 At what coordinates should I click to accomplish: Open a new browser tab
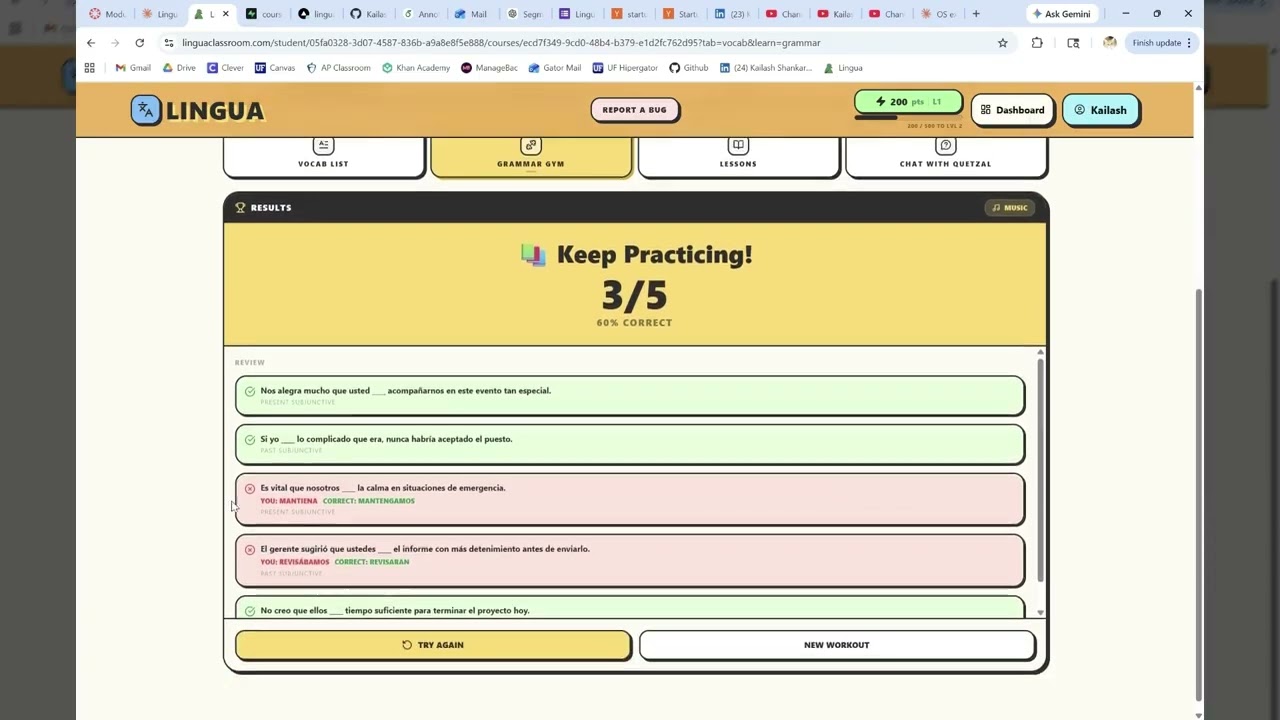tap(976, 14)
